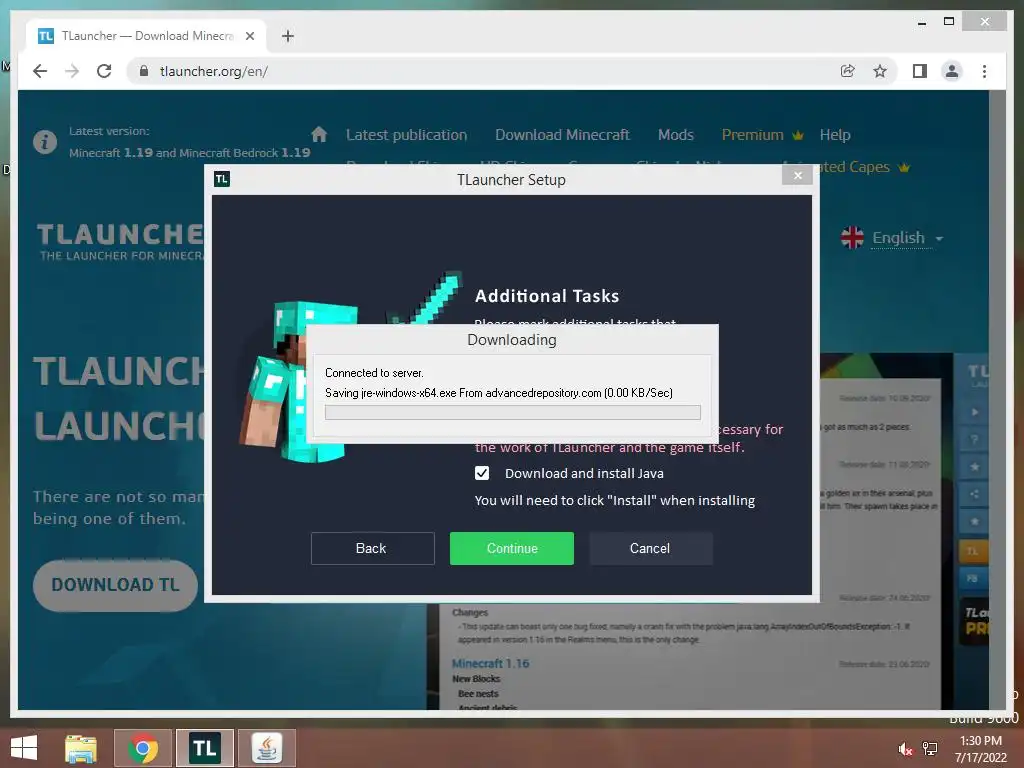Open the Download Minecraft menu item
Viewport: 1024px width, 768px height.
(562, 135)
